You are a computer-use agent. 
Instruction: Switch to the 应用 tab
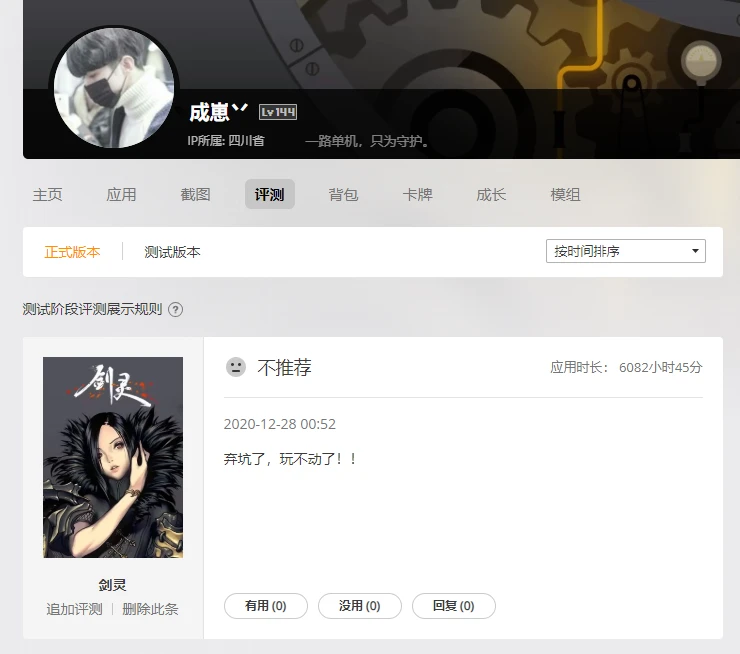click(121, 194)
